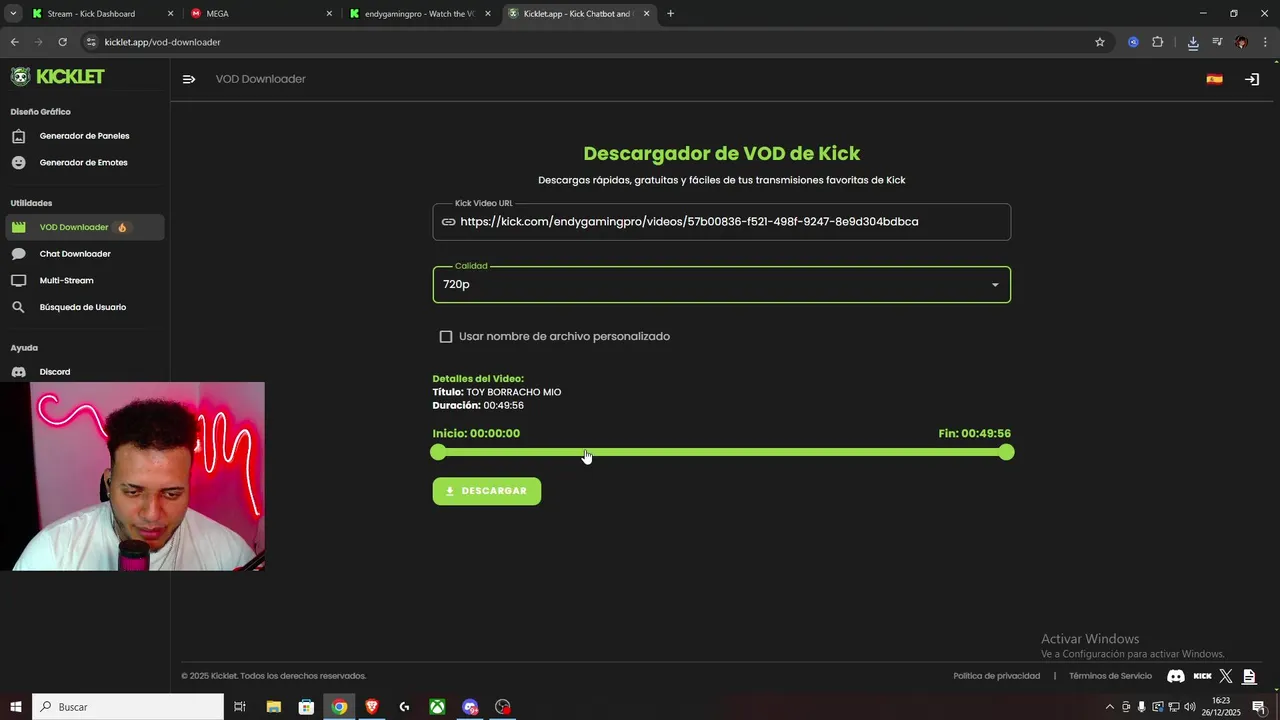Open Multi-Stream in the sidebar

85,281
